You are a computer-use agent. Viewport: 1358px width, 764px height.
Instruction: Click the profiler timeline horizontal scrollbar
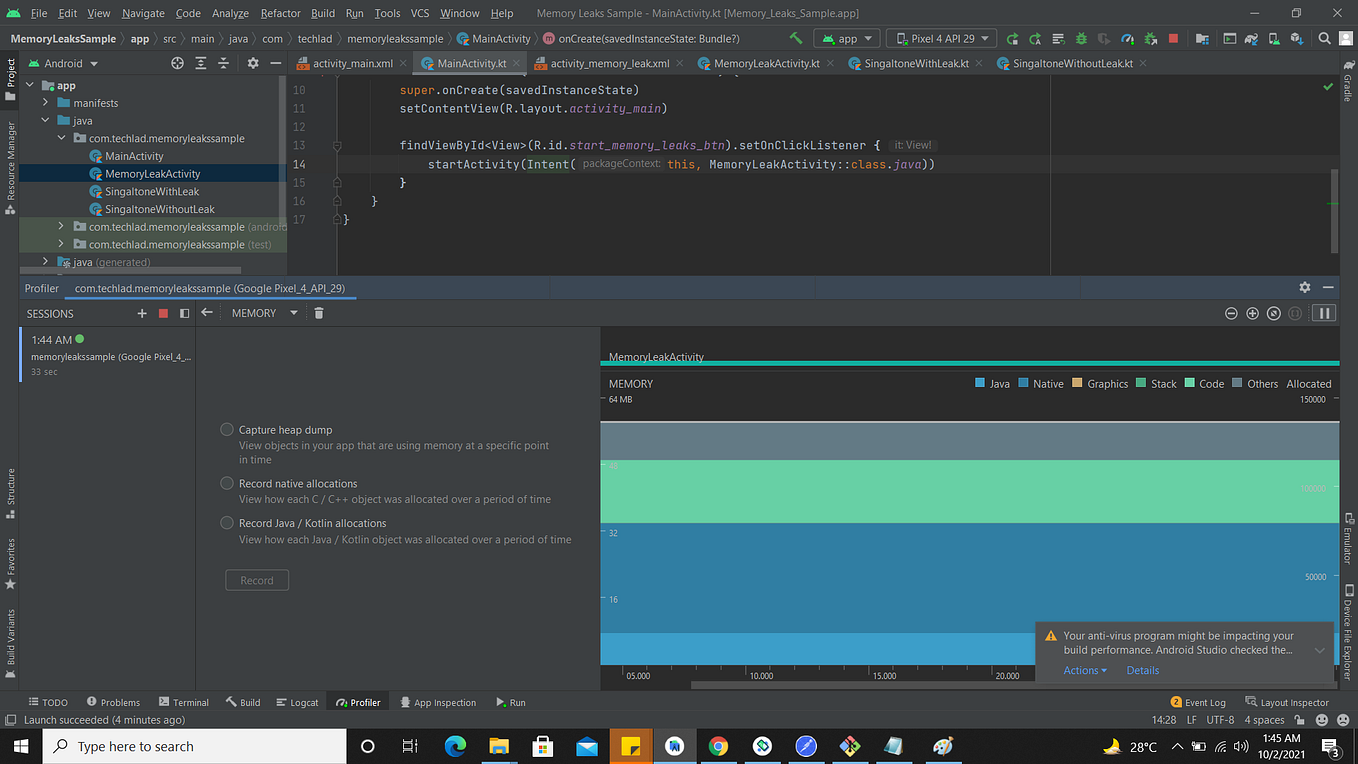pos(860,685)
